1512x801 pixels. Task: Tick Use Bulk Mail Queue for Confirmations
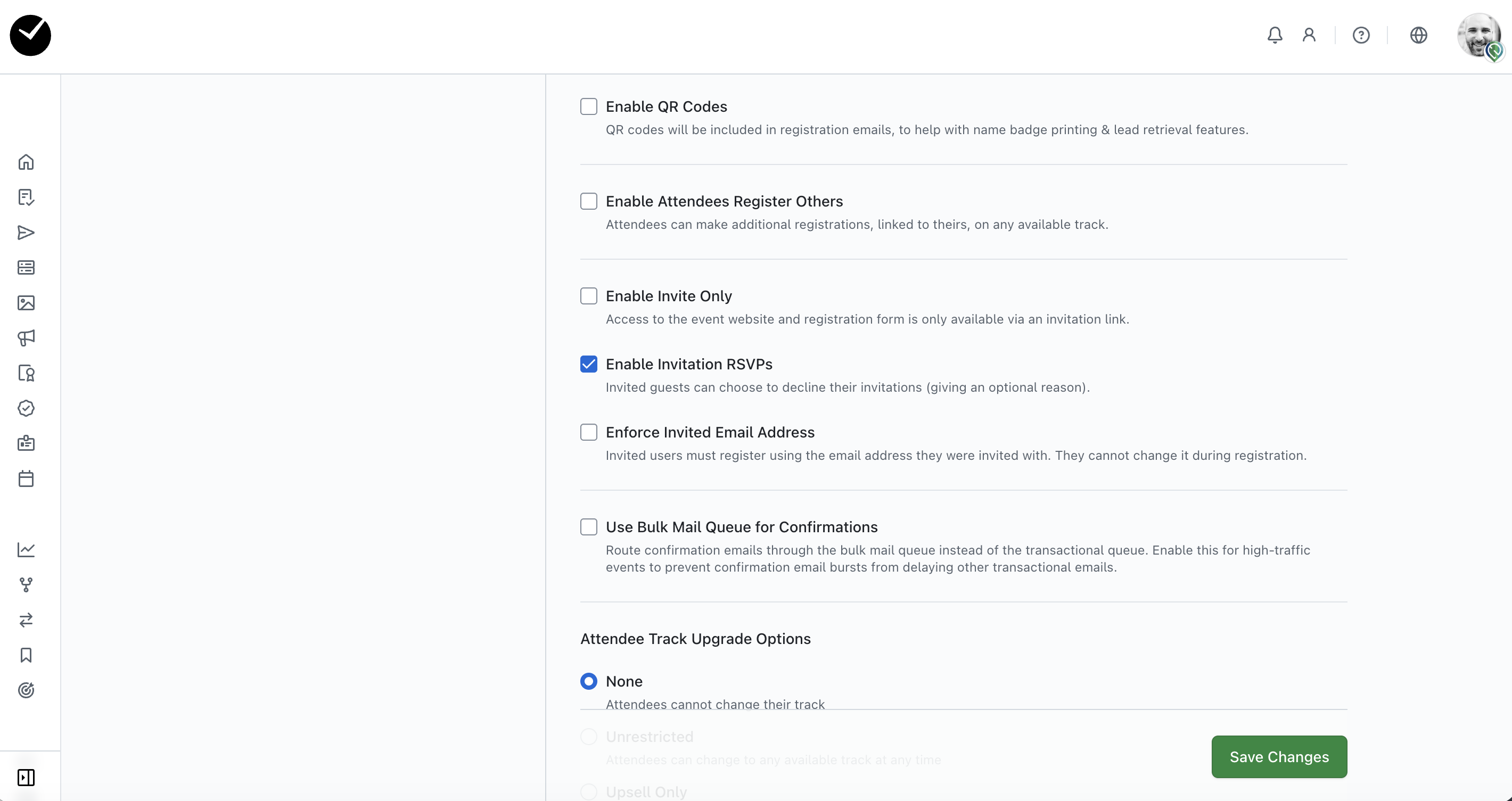[x=589, y=527]
